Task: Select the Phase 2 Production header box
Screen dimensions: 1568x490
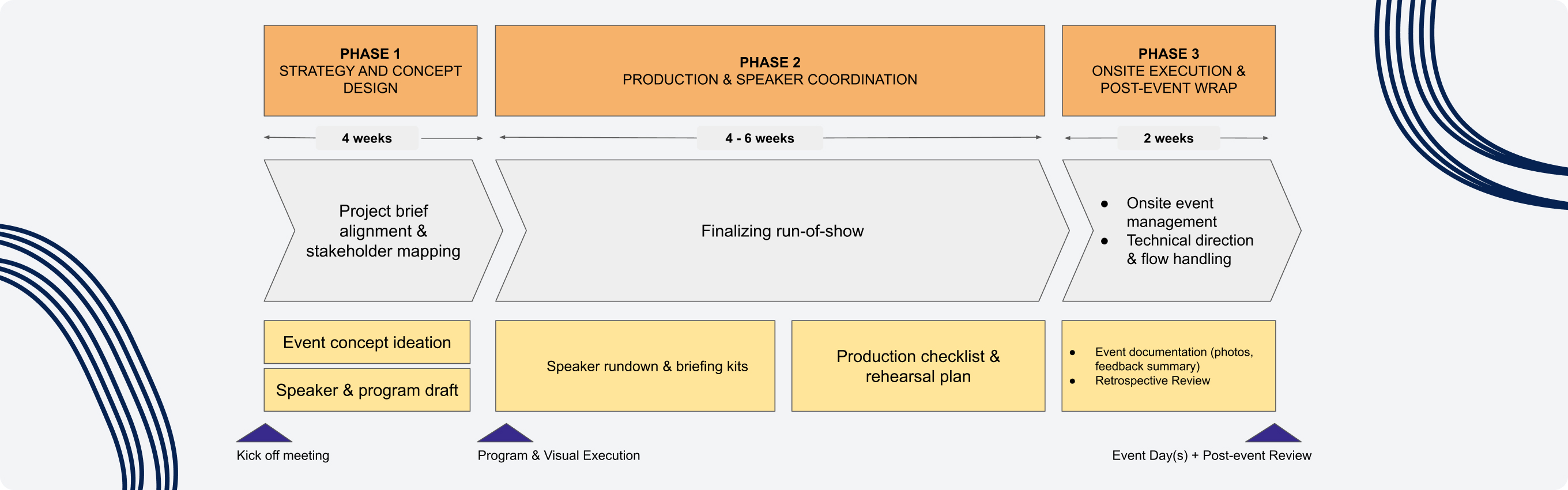Action: point(770,70)
